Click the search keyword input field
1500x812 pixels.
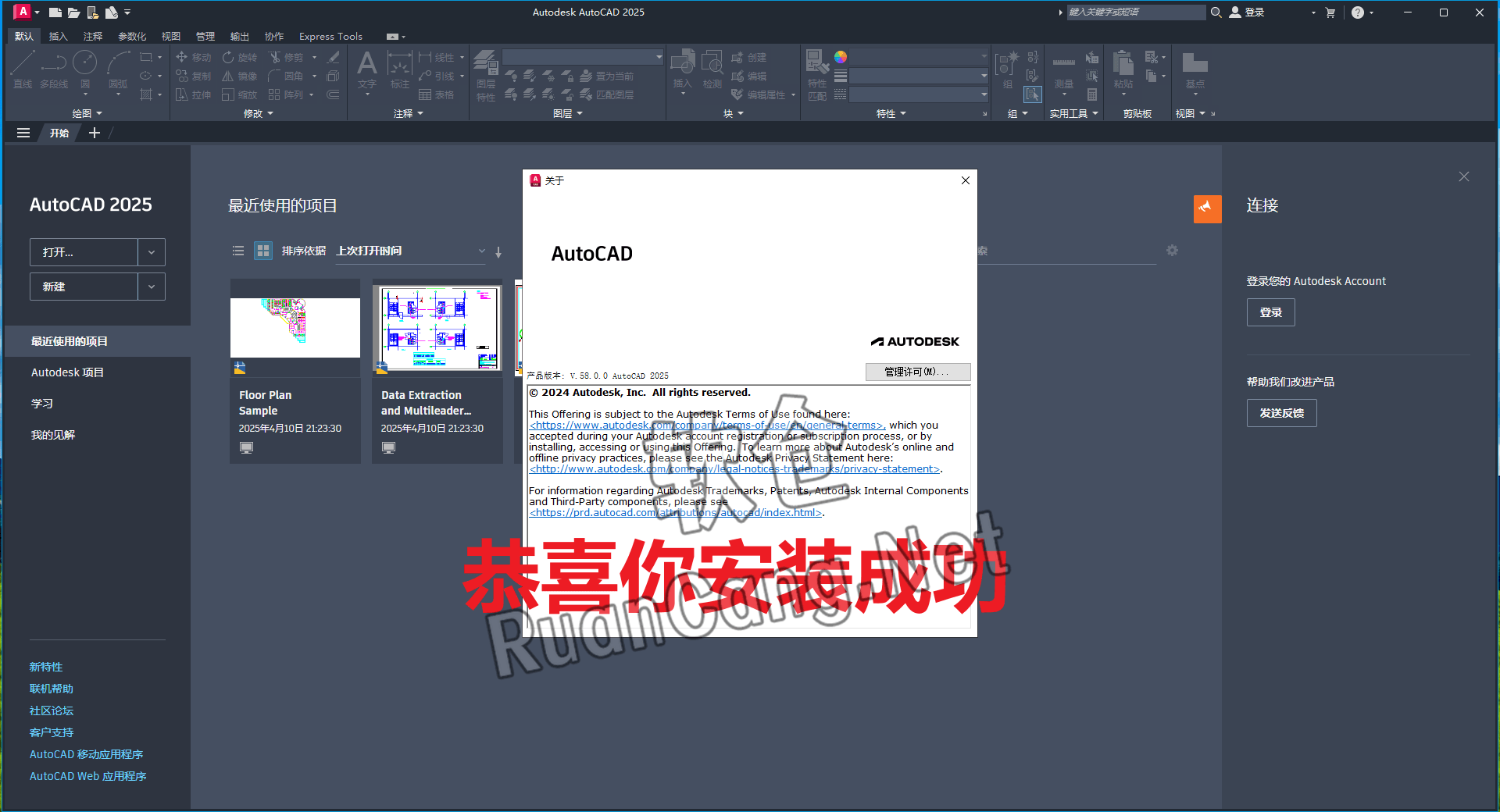pyautogui.click(x=1136, y=12)
